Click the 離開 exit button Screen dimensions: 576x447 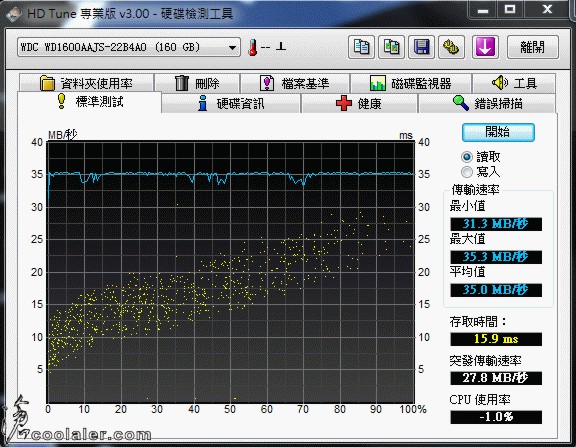[x=533, y=47]
